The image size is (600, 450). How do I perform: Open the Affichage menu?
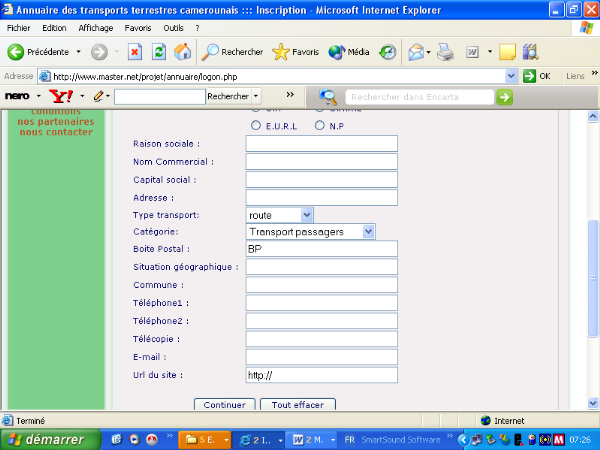coord(96,28)
